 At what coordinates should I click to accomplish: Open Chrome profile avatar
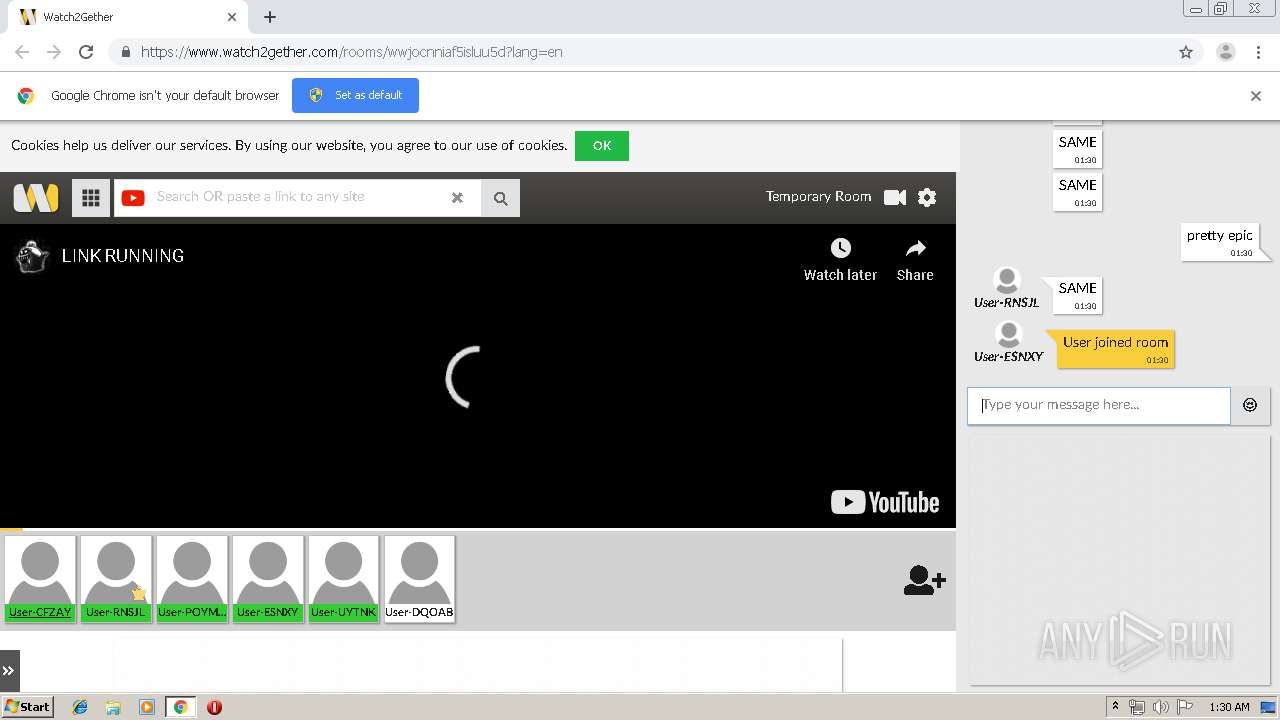coord(1225,52)
